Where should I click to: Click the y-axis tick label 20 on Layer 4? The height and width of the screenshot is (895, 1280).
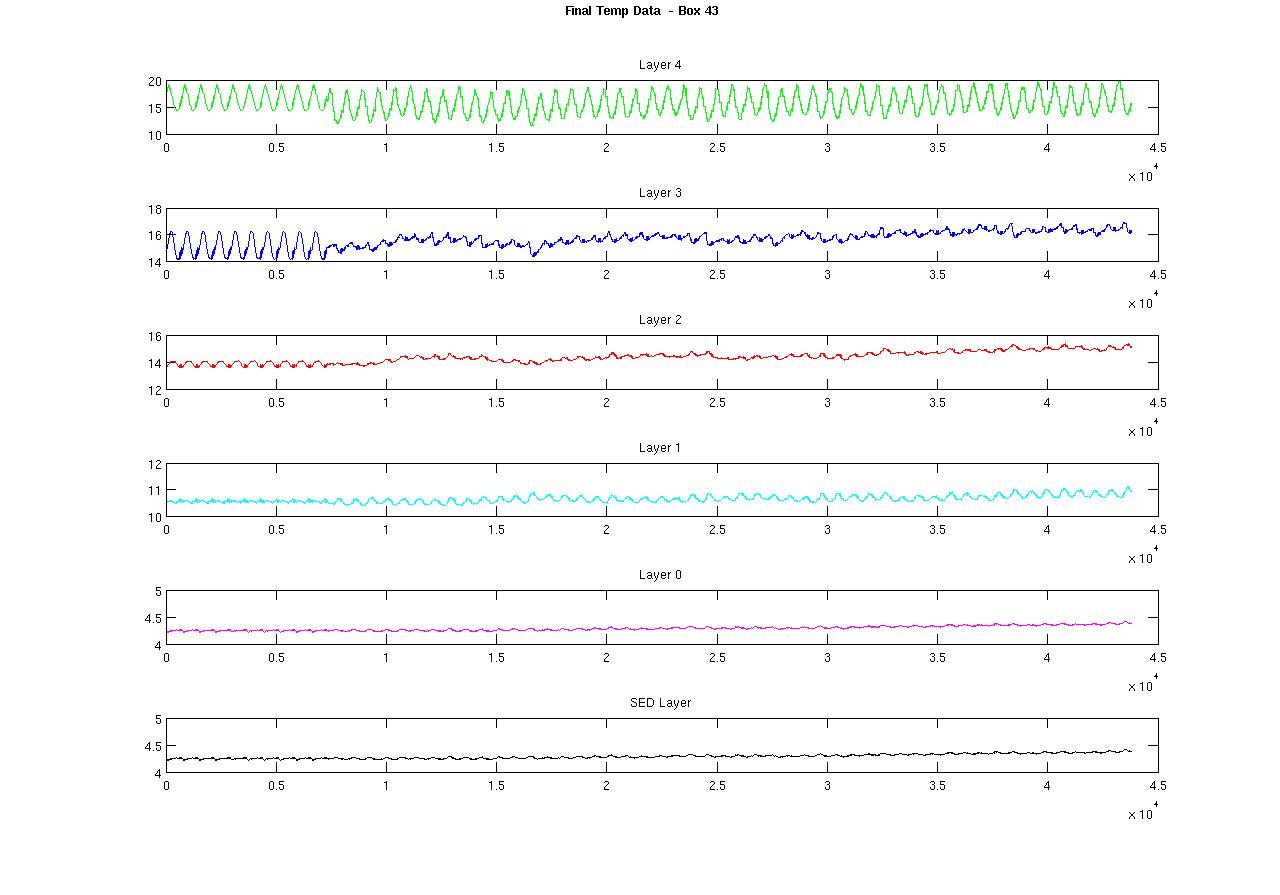(x=155, y=81)
